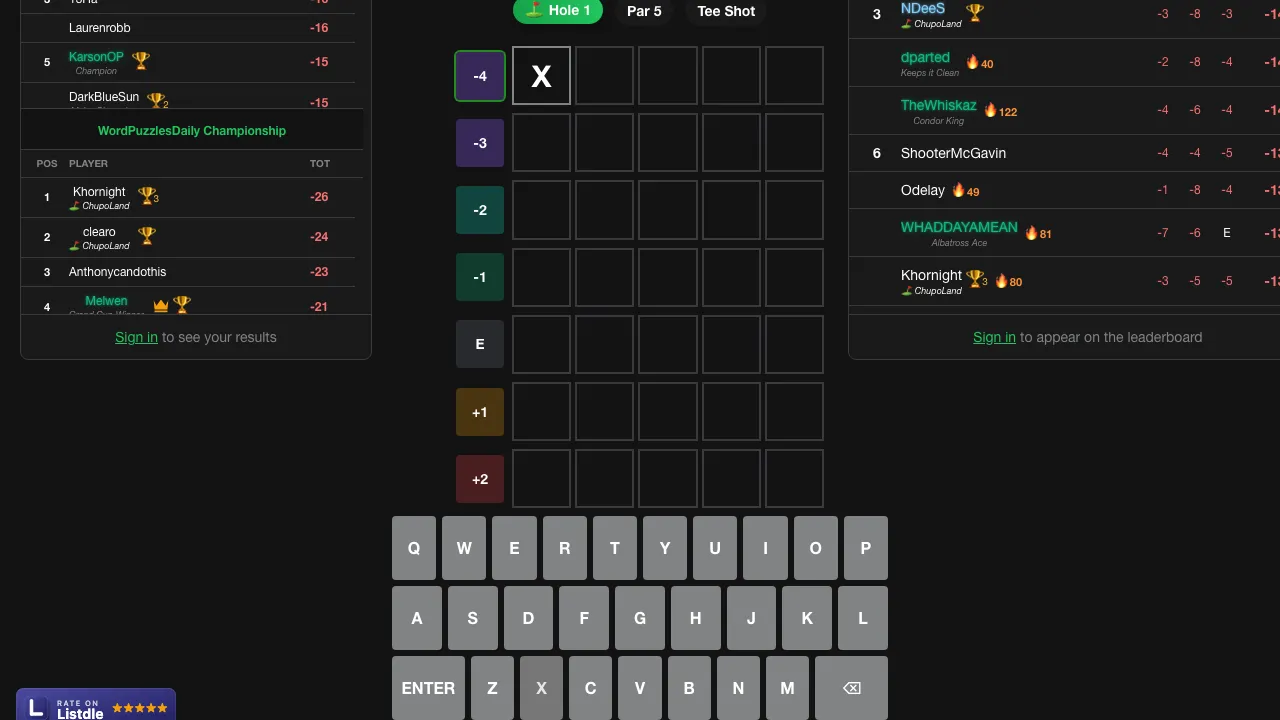Tap the Q key on the keyboard
The image size is (1280, 720).
[414, 548]
